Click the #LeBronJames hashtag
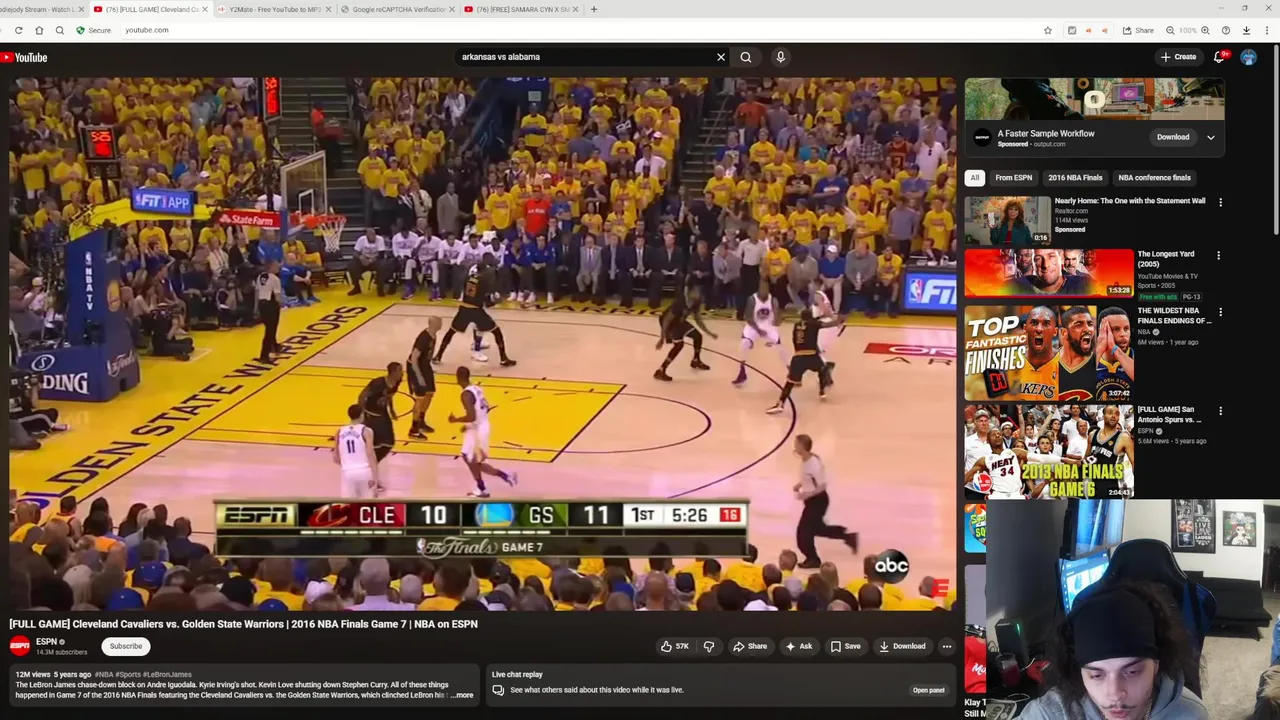Screen dimensions: 1280x720 coord(167,674)
